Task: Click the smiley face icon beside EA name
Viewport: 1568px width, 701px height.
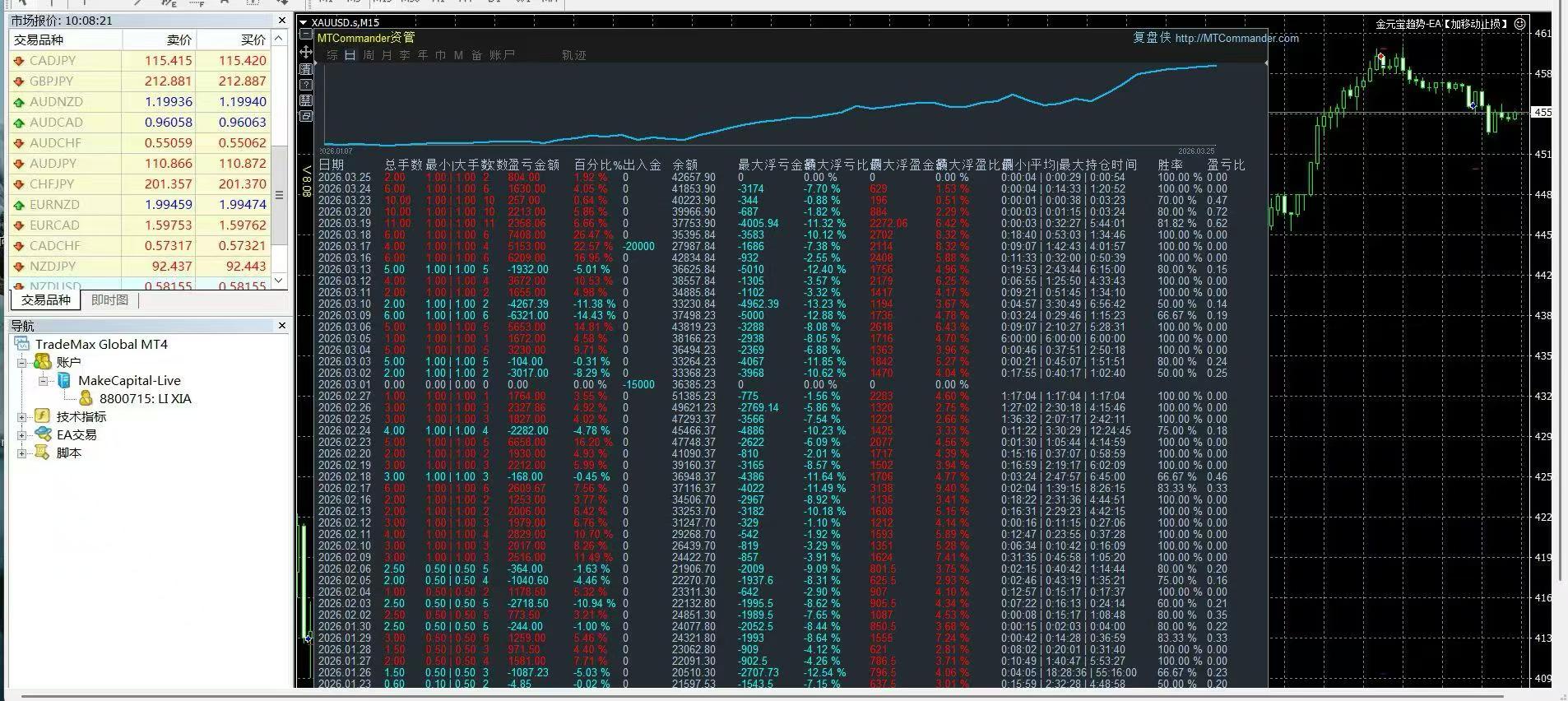Action: tap(1520, 24)
